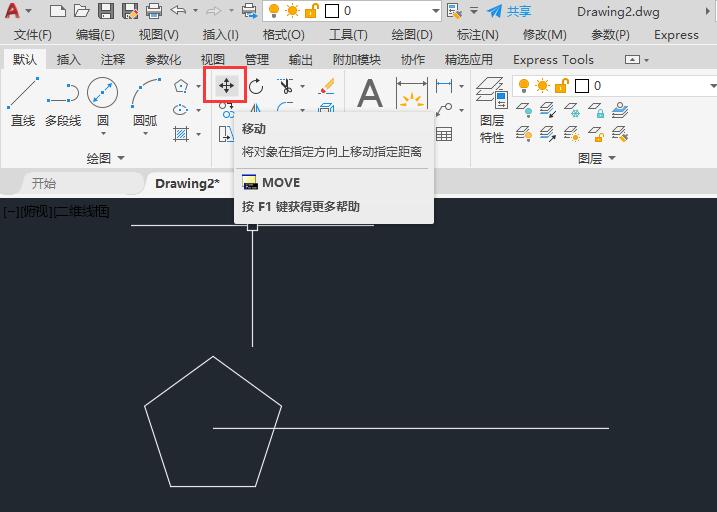717x512 pixels.
Task: Click Thaw All Layers sun icon
Action: pos(572,134)
